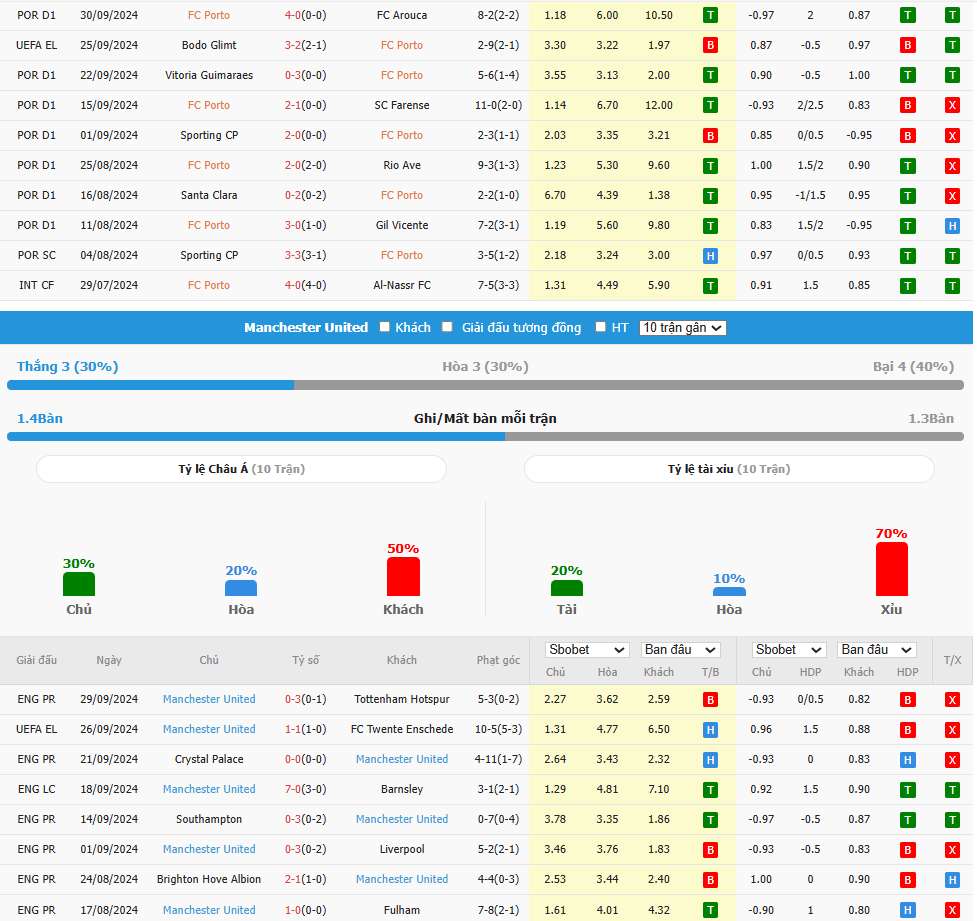Open the 10 trận gần dropdown
The image size is (977, 921).
(x=682, y=328)
